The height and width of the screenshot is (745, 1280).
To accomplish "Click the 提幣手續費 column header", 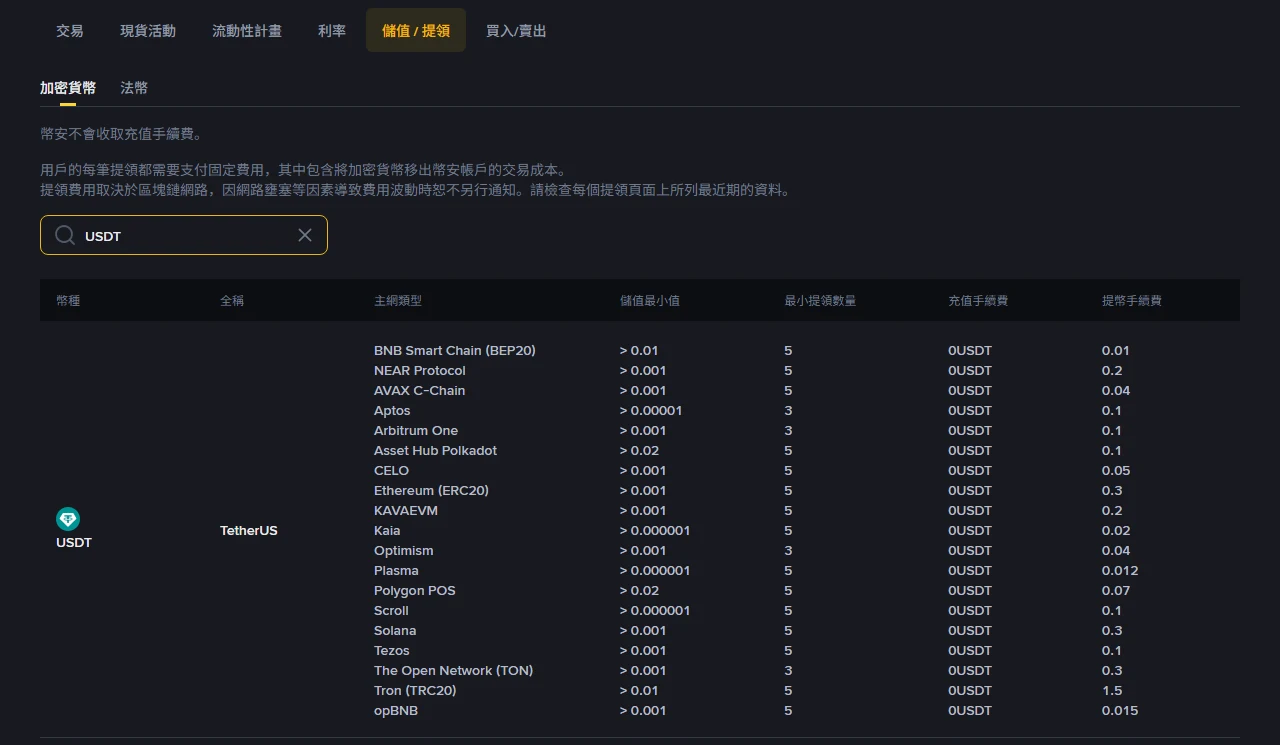I will [x=1132, y=300].
